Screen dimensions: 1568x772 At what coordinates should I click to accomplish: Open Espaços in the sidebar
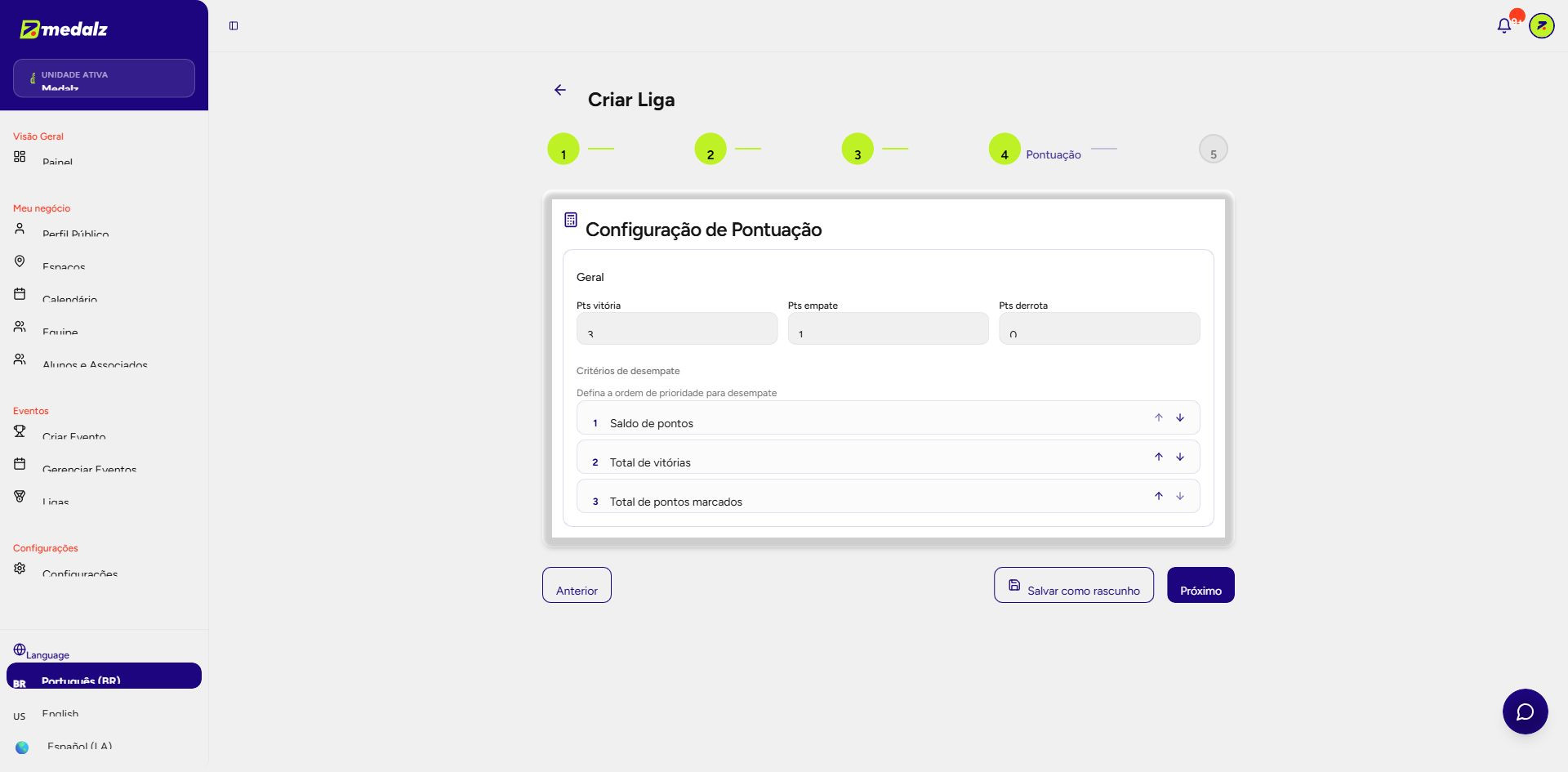click(104, 262)
